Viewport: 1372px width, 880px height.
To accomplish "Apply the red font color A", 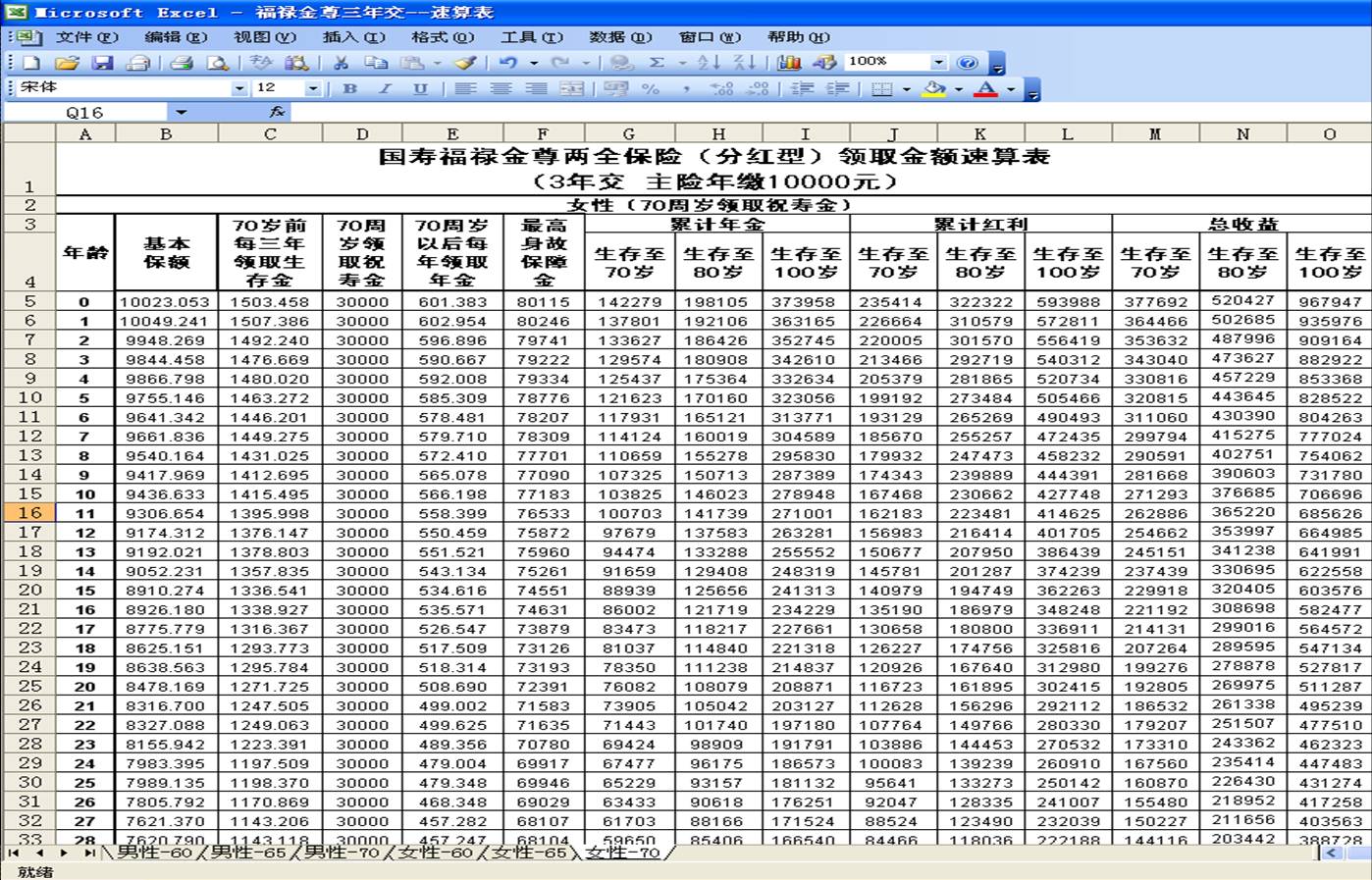I will [x=986, y=89].
